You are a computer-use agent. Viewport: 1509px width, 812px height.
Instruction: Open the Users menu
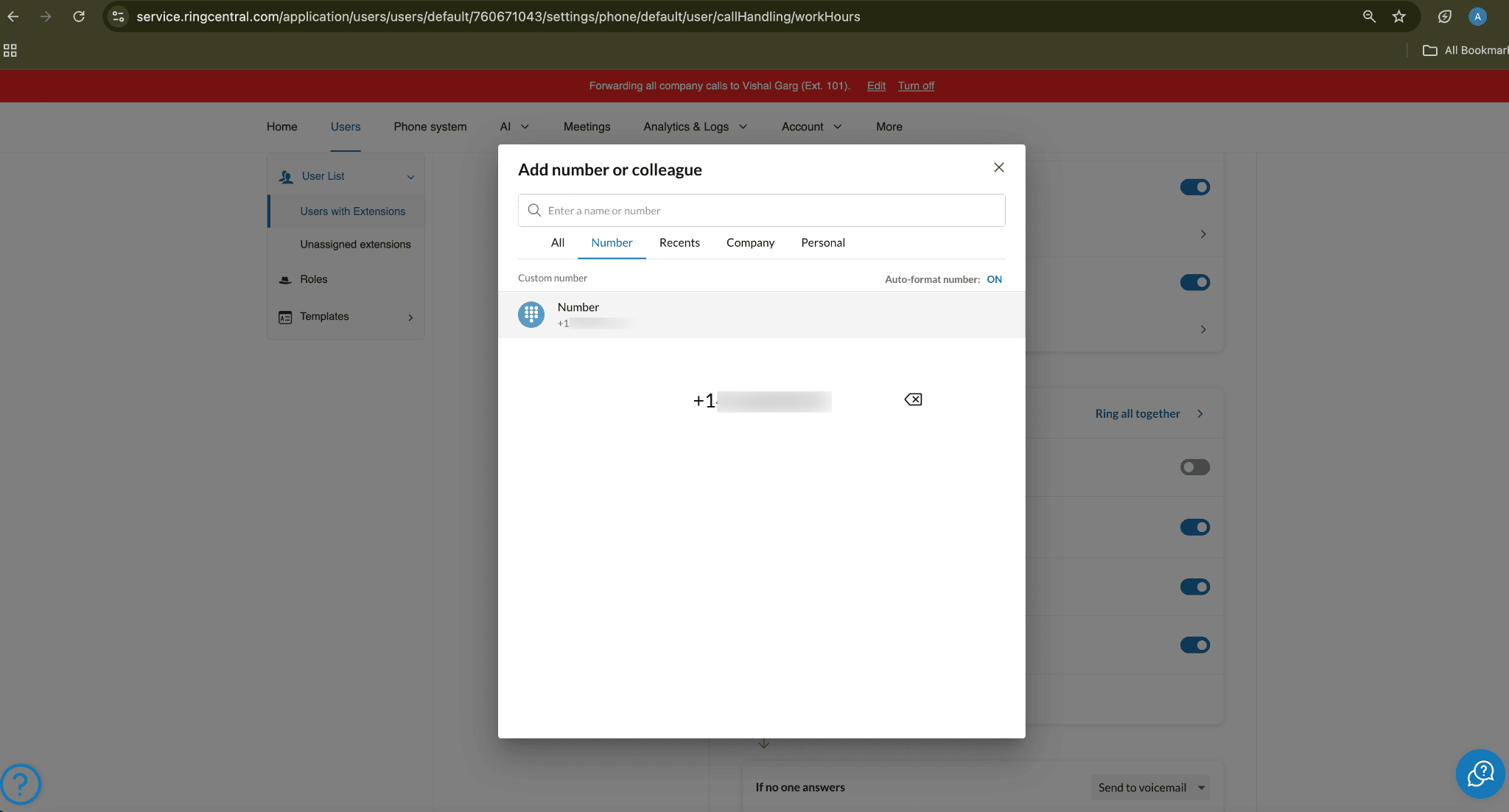[x=346, y=127]
